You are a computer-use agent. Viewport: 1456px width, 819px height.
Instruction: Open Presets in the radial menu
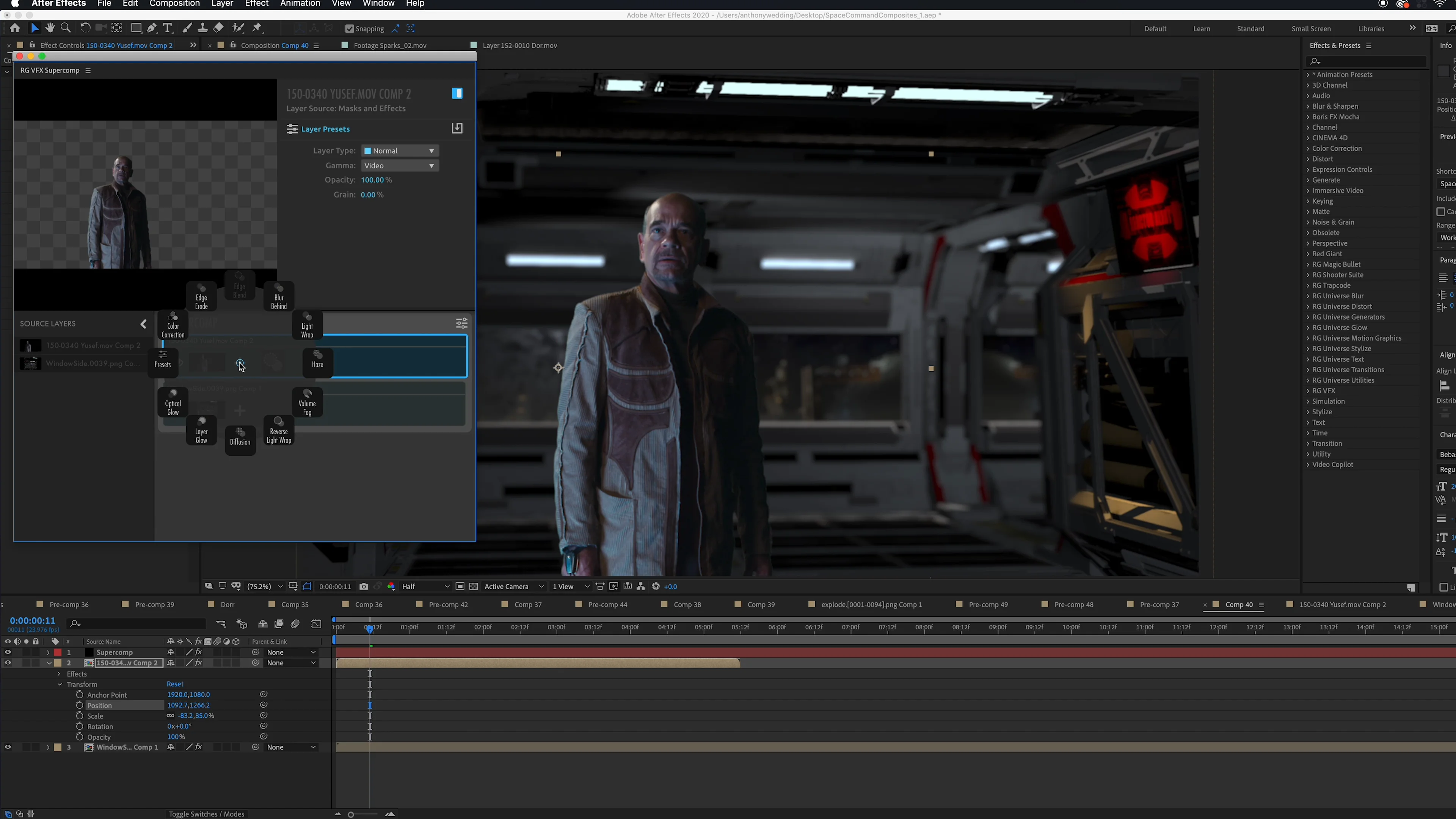coord(163,363)
